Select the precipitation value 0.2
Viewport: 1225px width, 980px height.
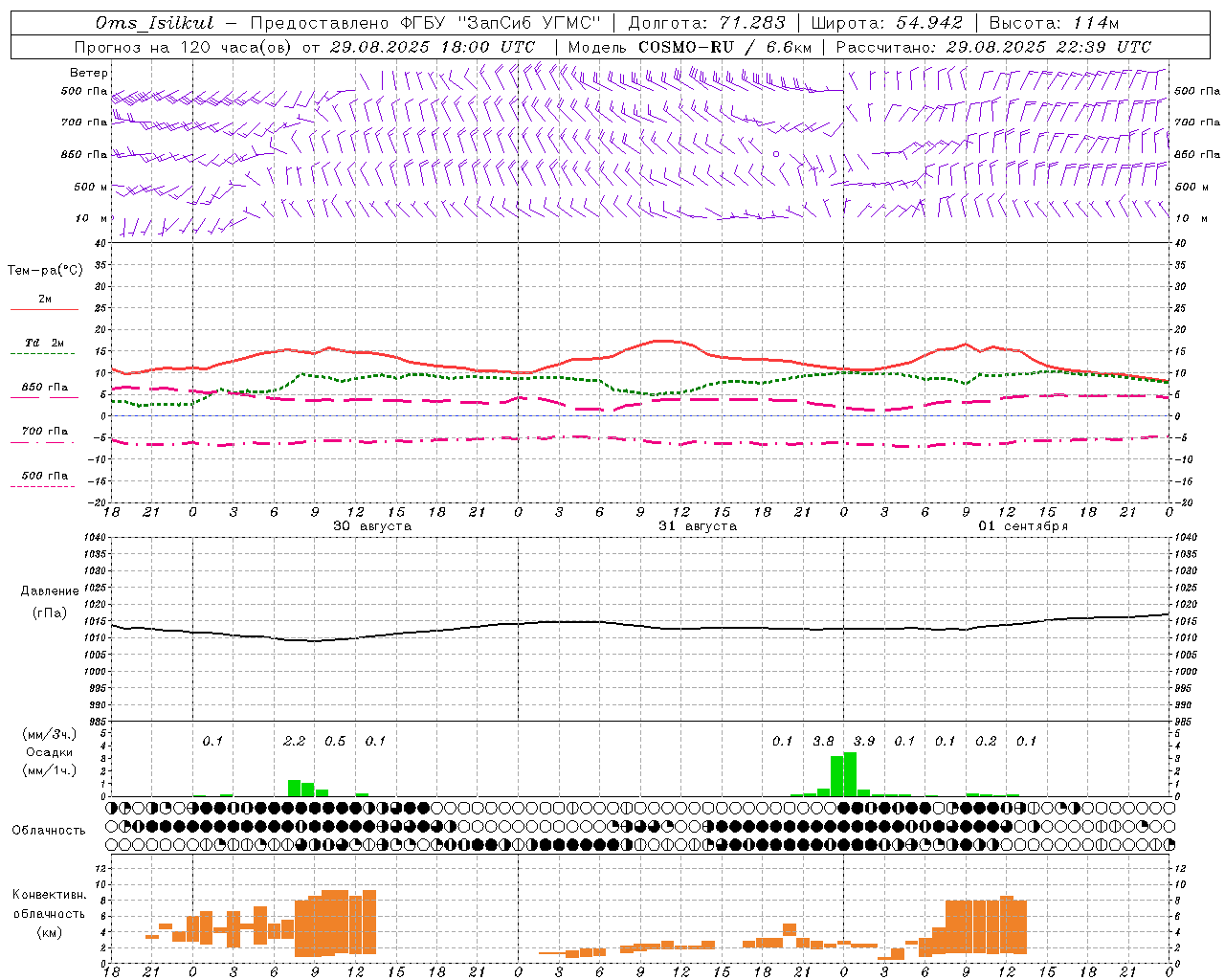coord(986,742)
